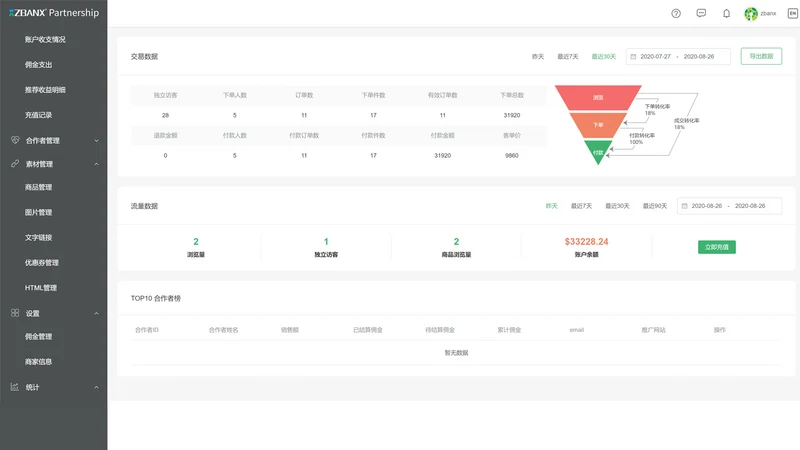This screenshot has height=450, width=800.
Task: Select 昨天 filter in 交易数据
Action: [x=538, y=57]
